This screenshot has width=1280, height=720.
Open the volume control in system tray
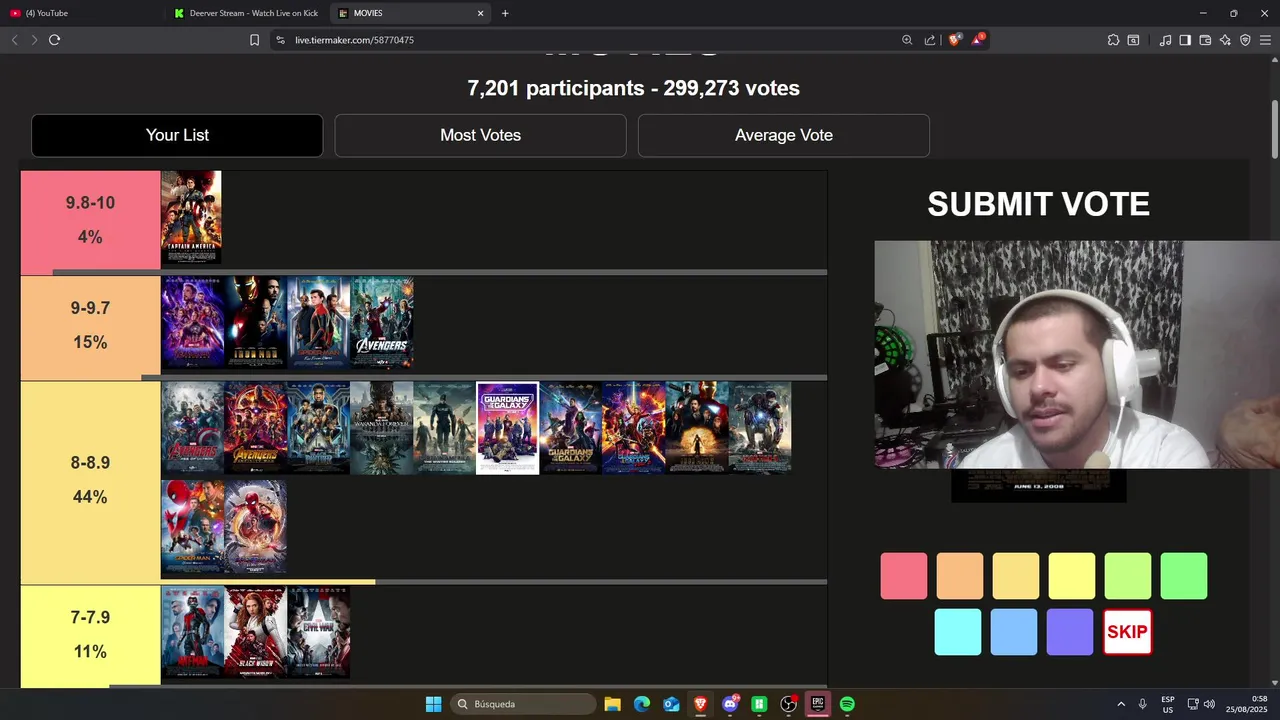coord(1209,704)
